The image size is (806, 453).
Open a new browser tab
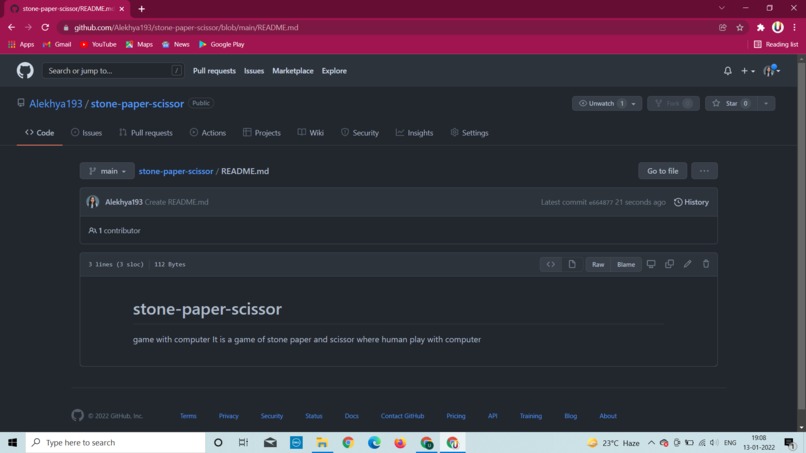point(141,9)
